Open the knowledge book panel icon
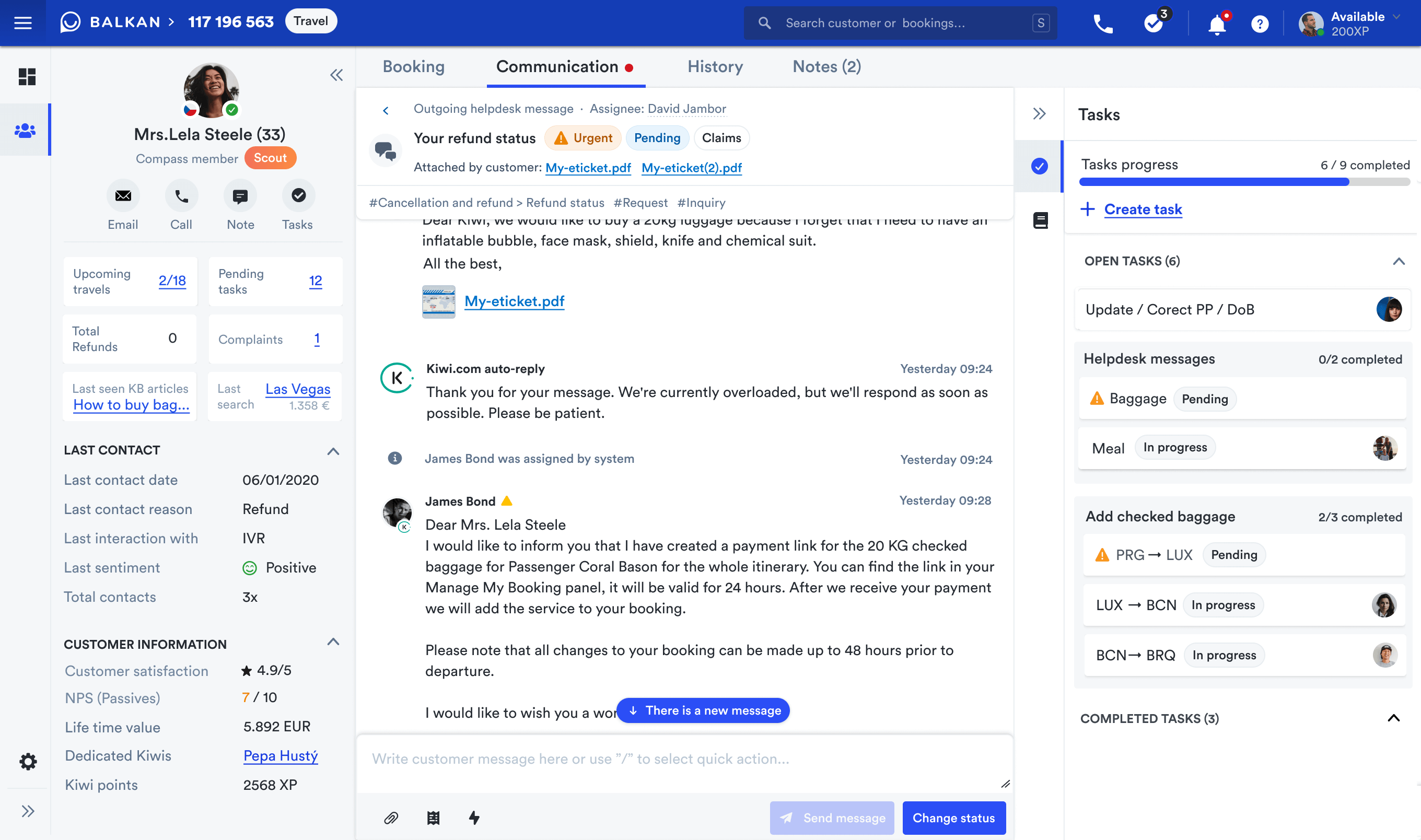This screenshot has width=1421, height=840. (1040, 220)
